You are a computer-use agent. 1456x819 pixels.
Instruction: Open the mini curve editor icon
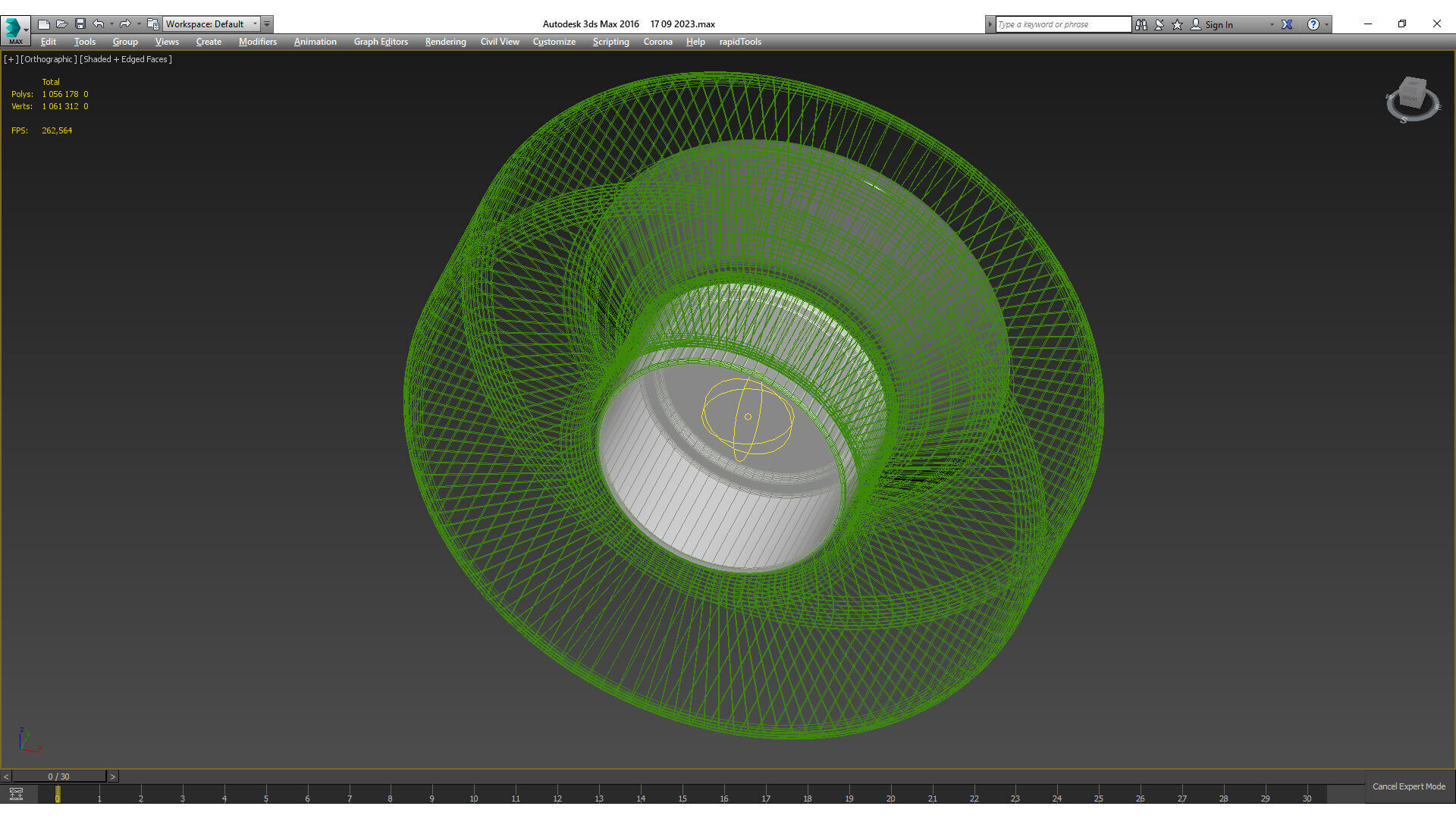pyautogui.click(x=16, y=794)
